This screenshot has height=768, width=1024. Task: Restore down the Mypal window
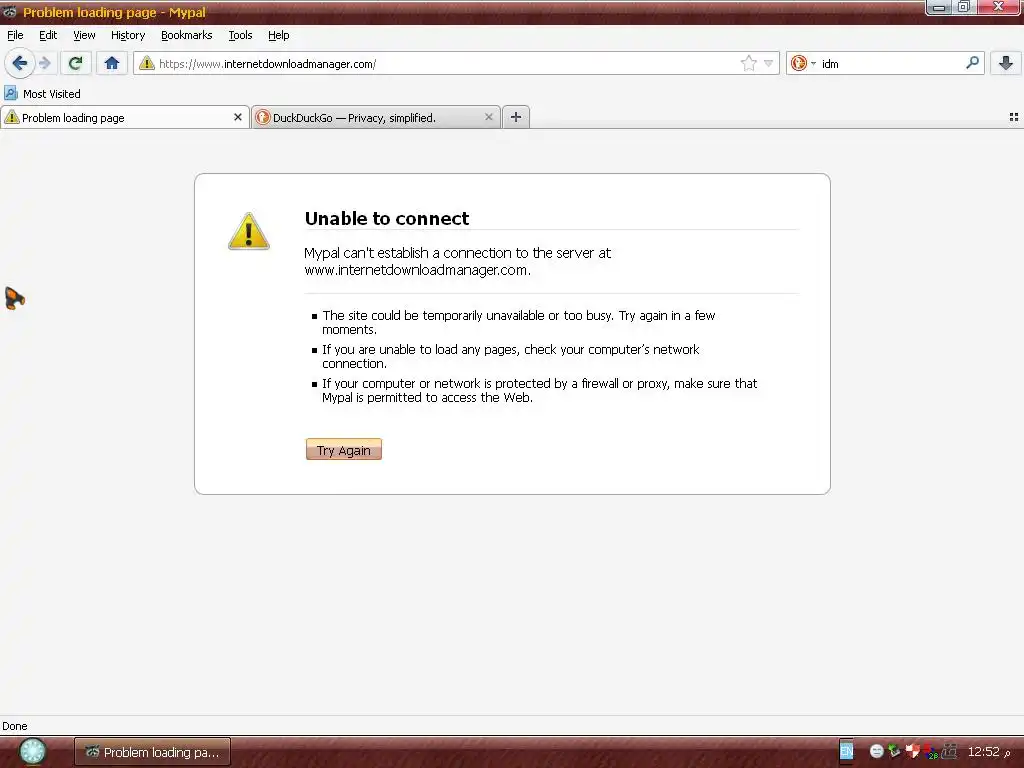(x=963, y=7)
